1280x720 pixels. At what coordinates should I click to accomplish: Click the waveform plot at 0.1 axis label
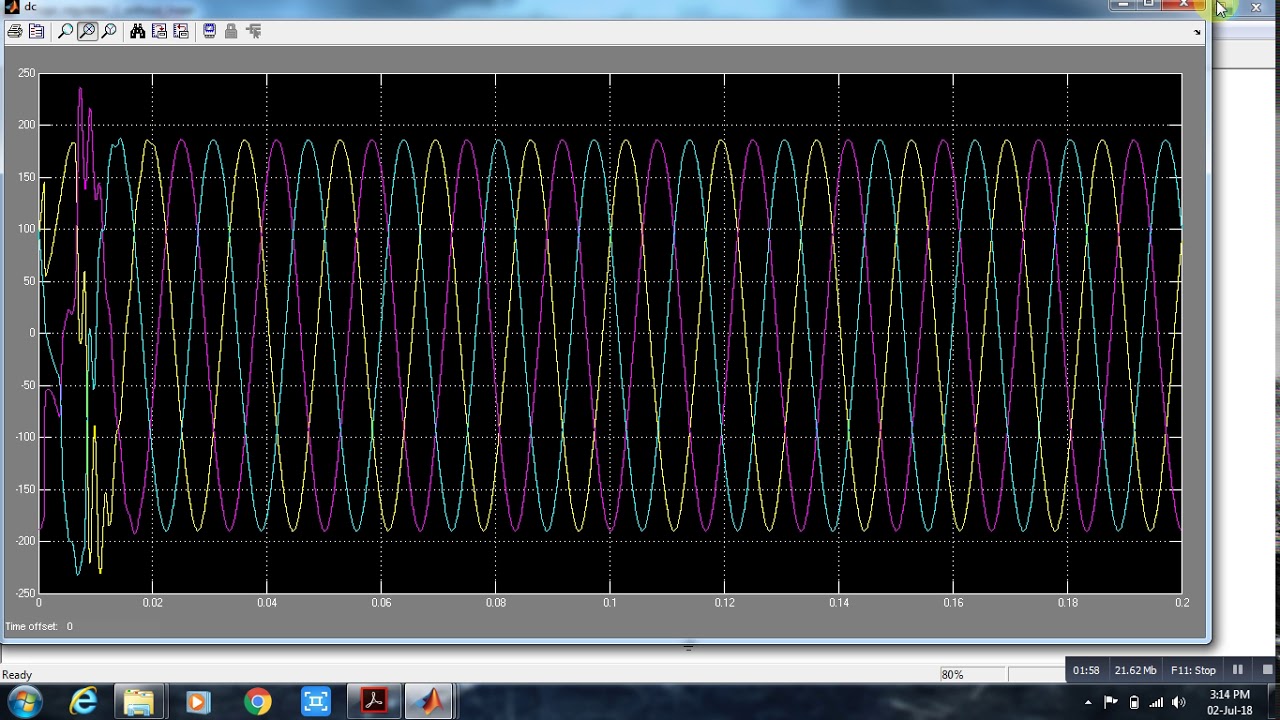(610, 602)
